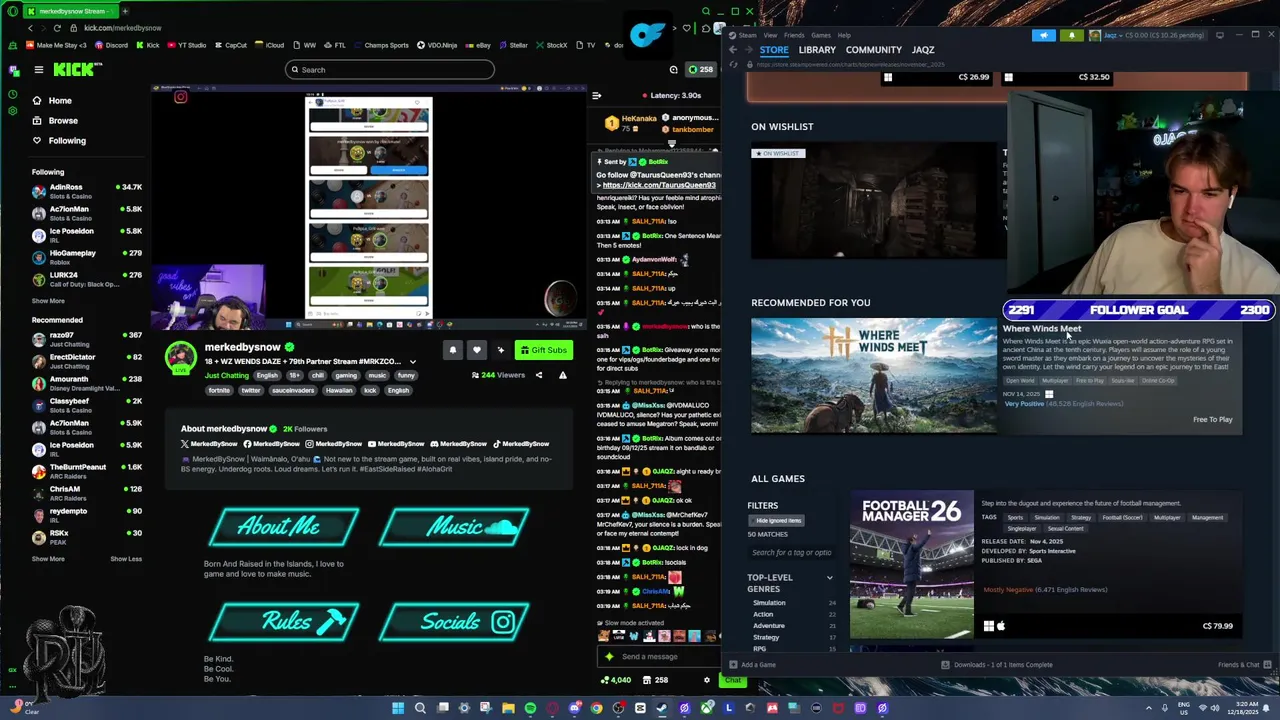Open the StockX bookmark
Screen dimensions: 1280x720
point(551,45)
